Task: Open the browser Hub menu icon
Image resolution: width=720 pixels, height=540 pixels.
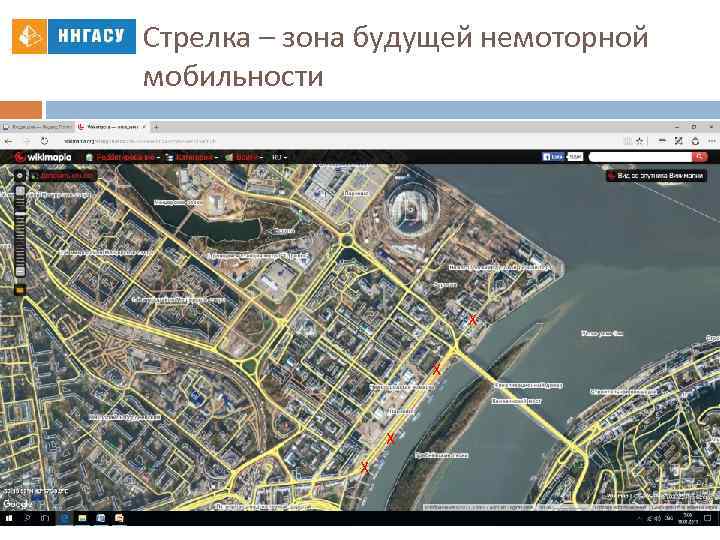Action: point(662,141)
